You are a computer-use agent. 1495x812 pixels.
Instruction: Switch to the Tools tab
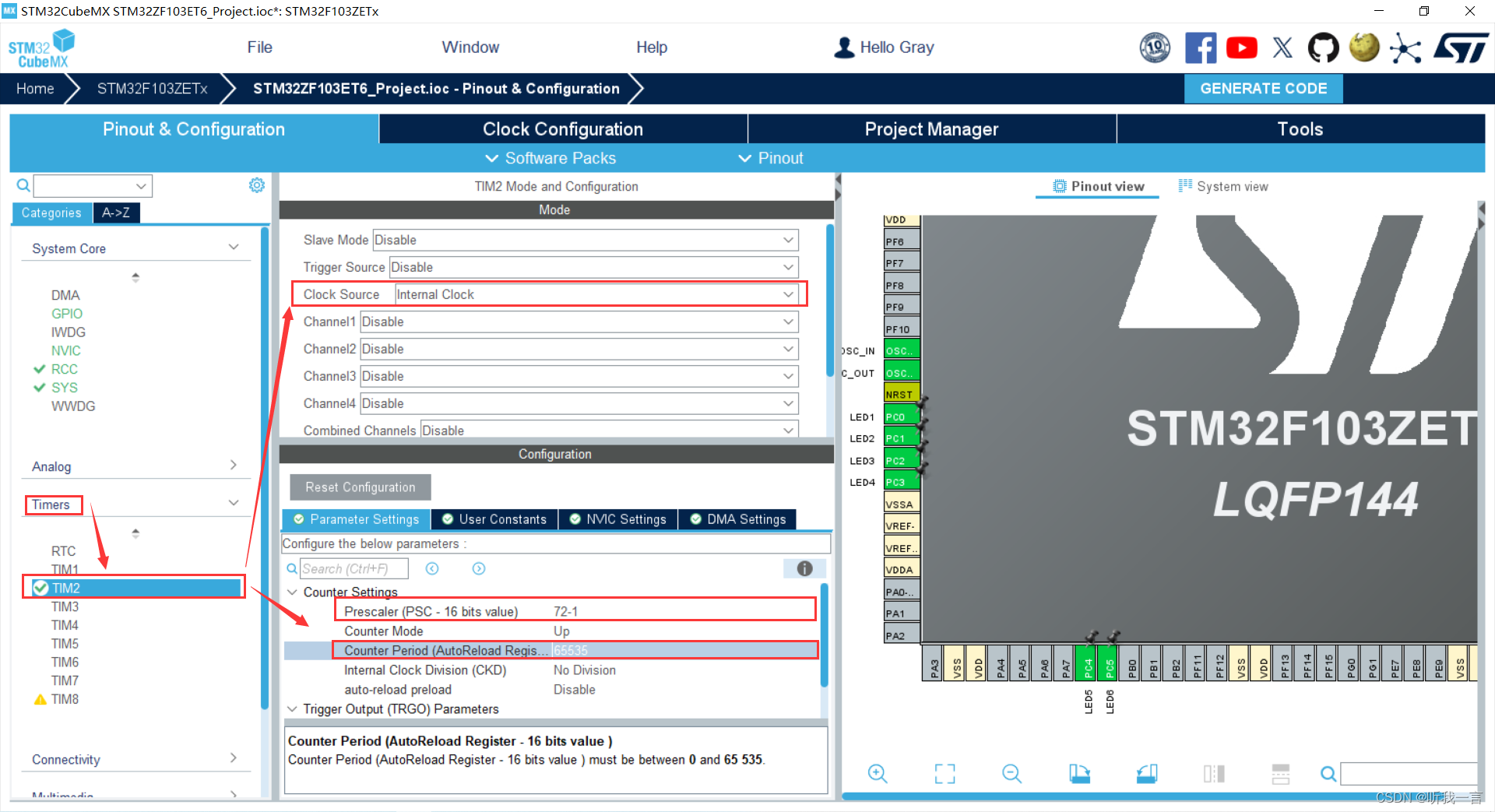tap(1300, 129)
